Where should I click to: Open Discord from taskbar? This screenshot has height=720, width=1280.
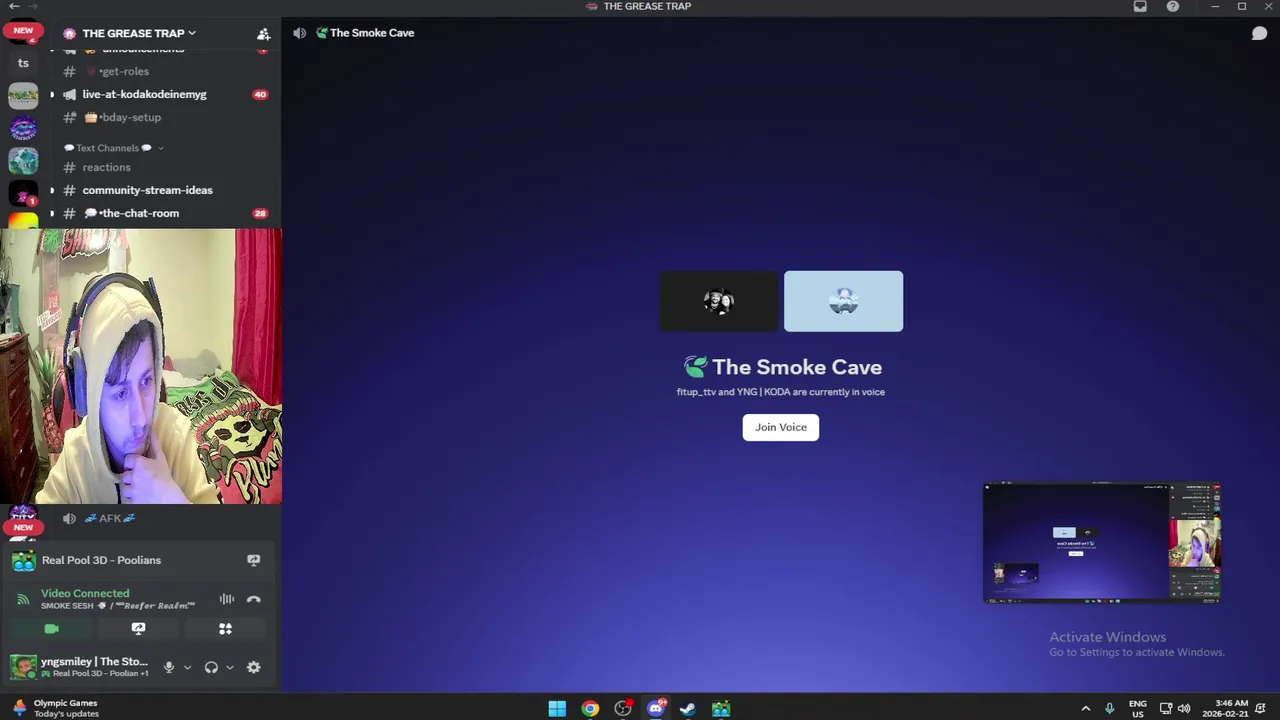tap(656, 709)
